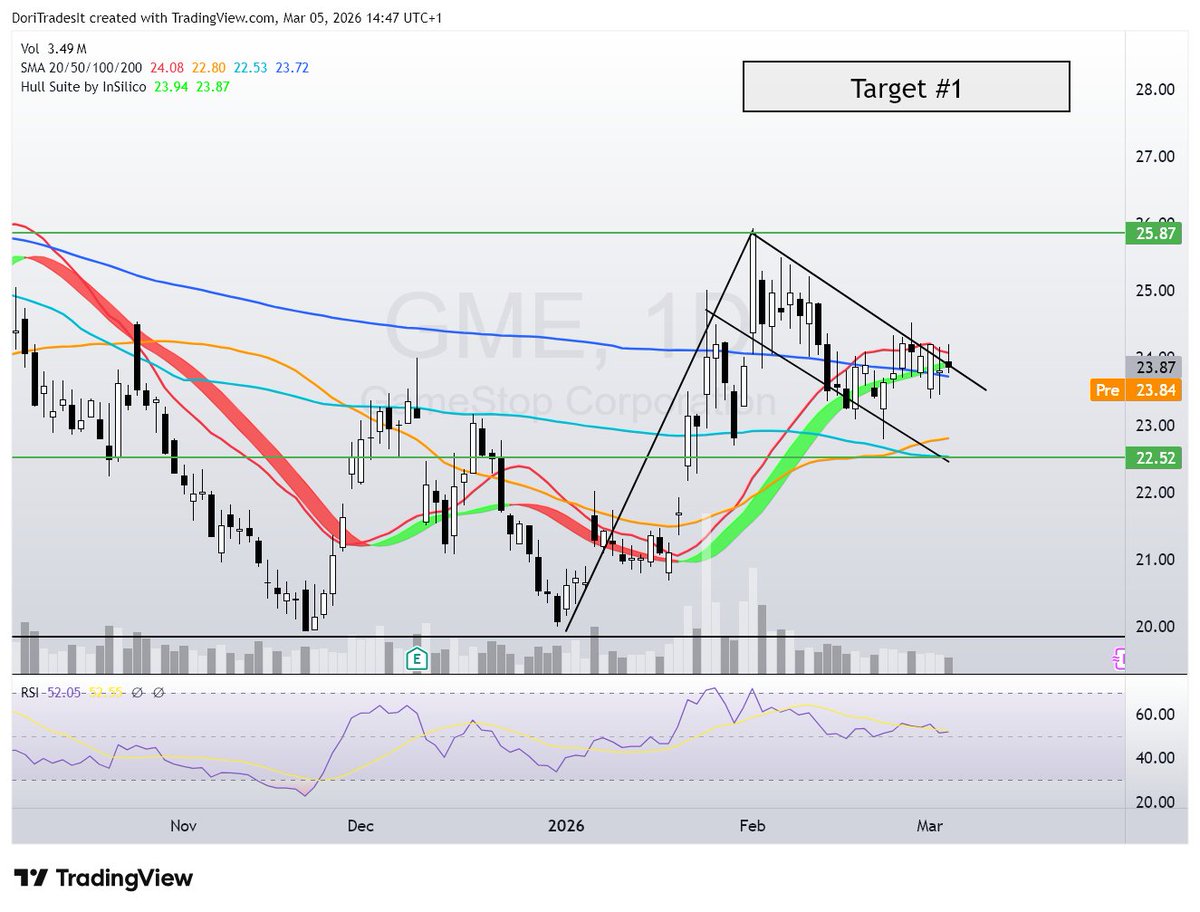Click the orange Pre label
The height and width of the screenshot is (912, 1200).
pyautogui.click(x=1107, y=391)
